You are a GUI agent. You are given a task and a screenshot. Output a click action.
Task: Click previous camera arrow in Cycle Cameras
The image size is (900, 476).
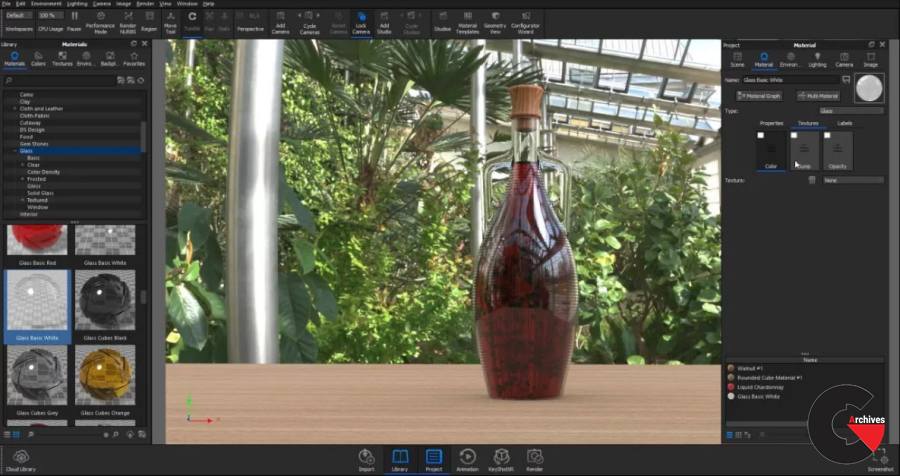[x=301, y=16]
